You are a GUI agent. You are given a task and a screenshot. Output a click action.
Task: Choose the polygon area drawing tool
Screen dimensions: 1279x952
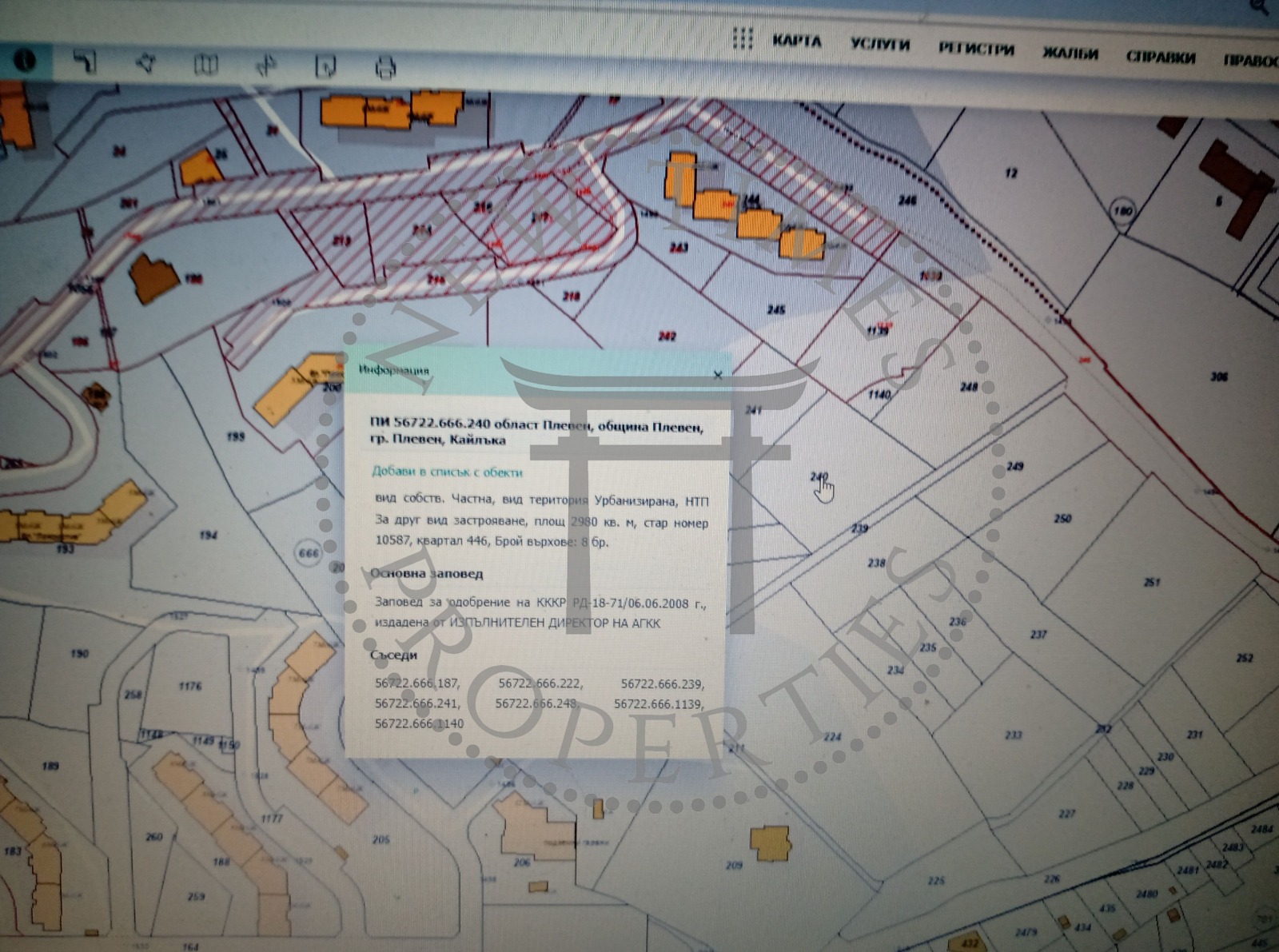click(x=145, y=63)
